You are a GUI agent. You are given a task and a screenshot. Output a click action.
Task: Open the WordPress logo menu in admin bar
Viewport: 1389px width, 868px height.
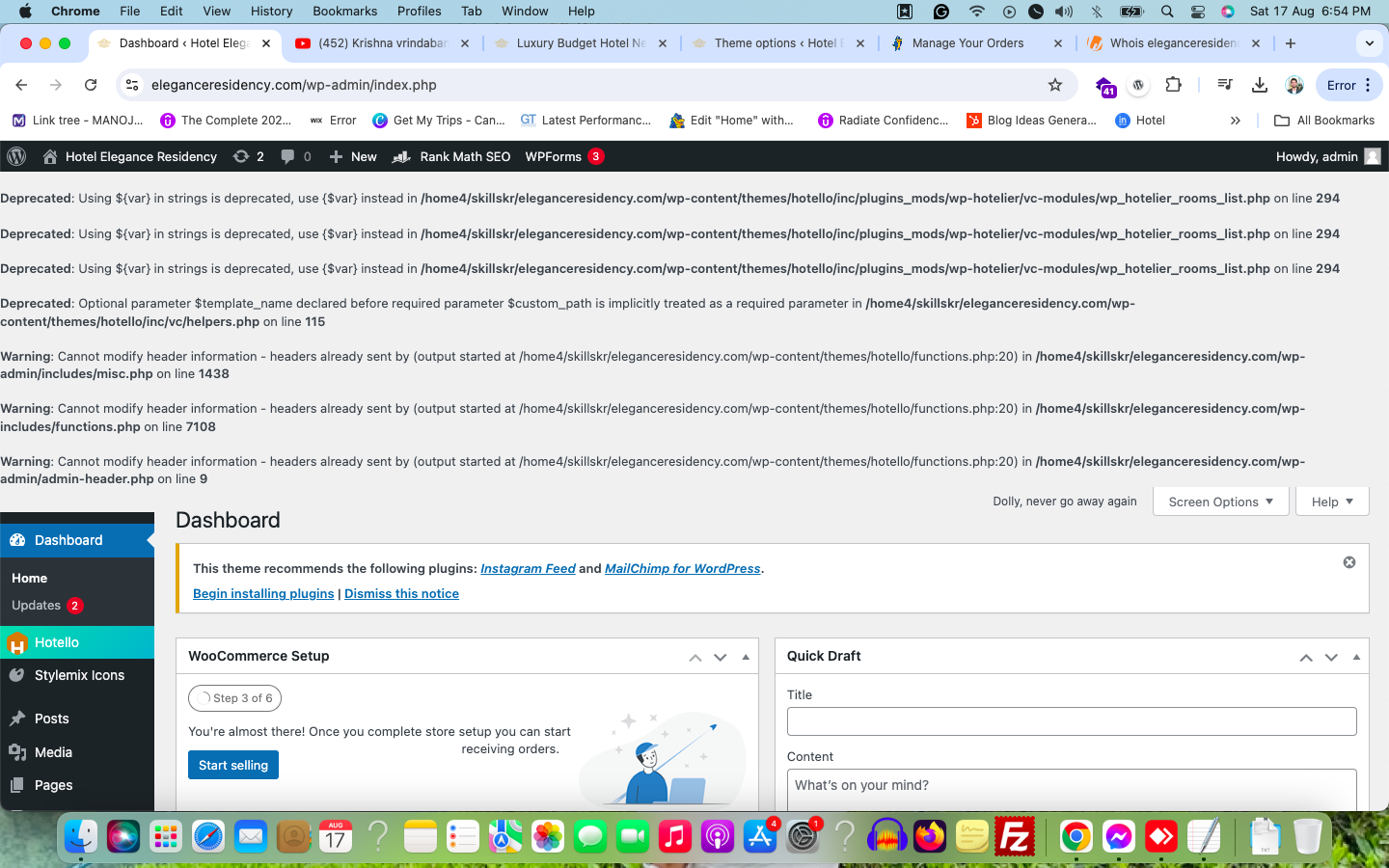(x=15, y=156)
